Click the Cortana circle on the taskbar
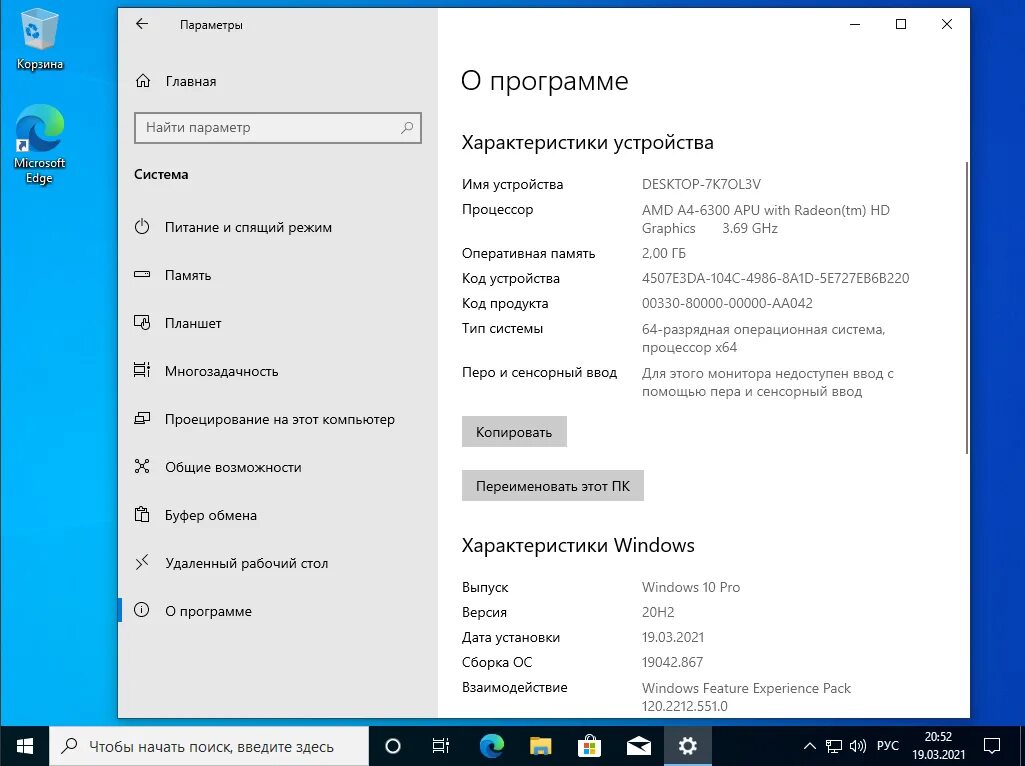The image size is (1025, 766). [x=393, y=746]
